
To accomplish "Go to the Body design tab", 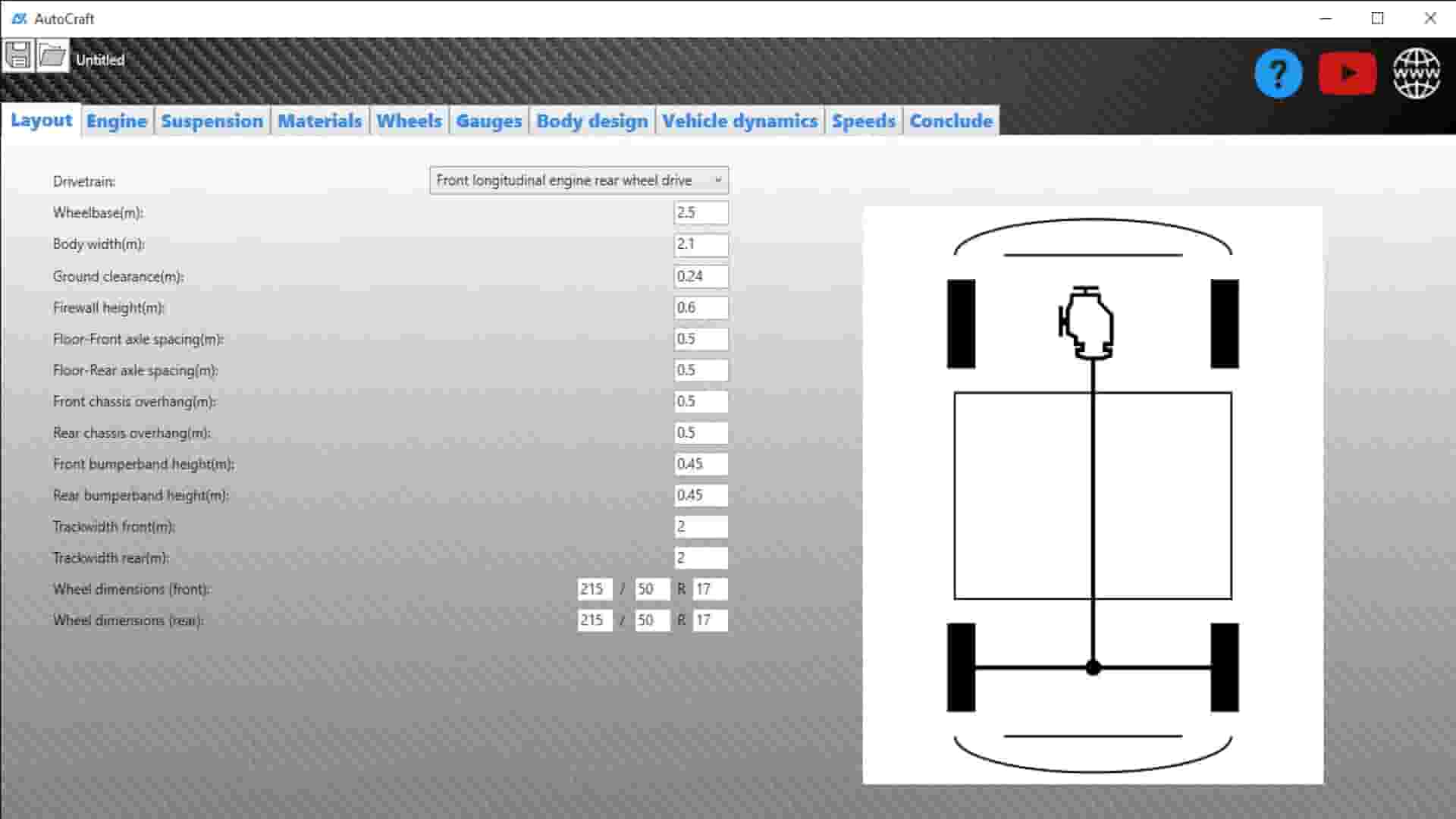I will point(591,121).
